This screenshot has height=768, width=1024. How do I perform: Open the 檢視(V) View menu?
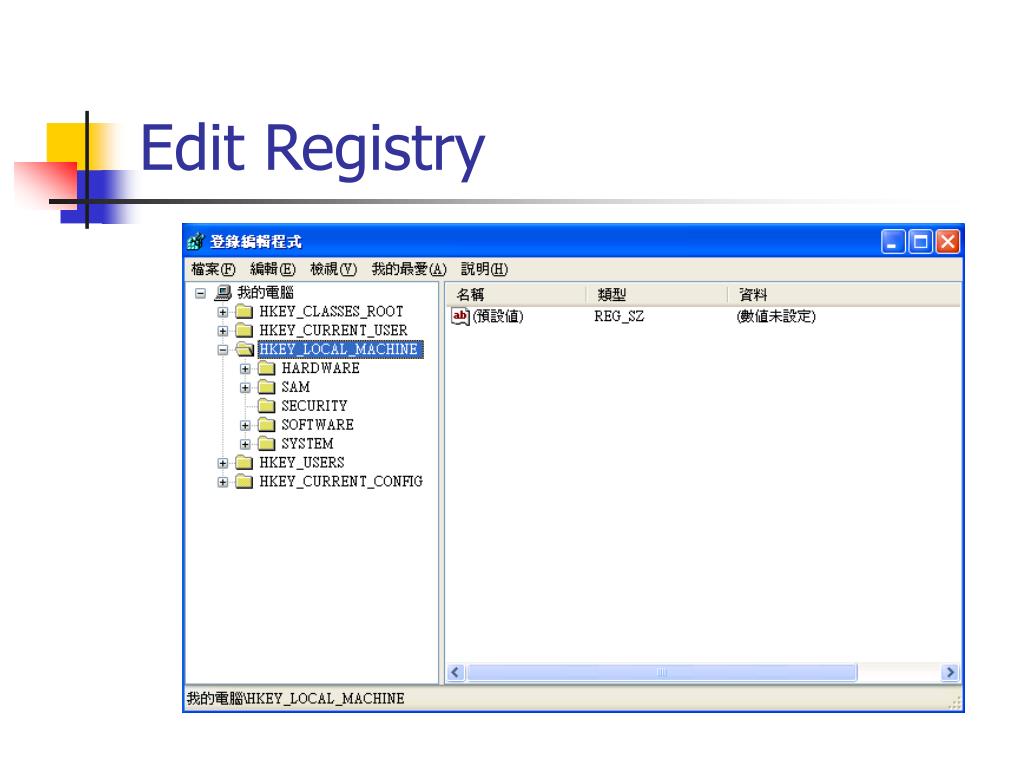(x=334, y=269)
